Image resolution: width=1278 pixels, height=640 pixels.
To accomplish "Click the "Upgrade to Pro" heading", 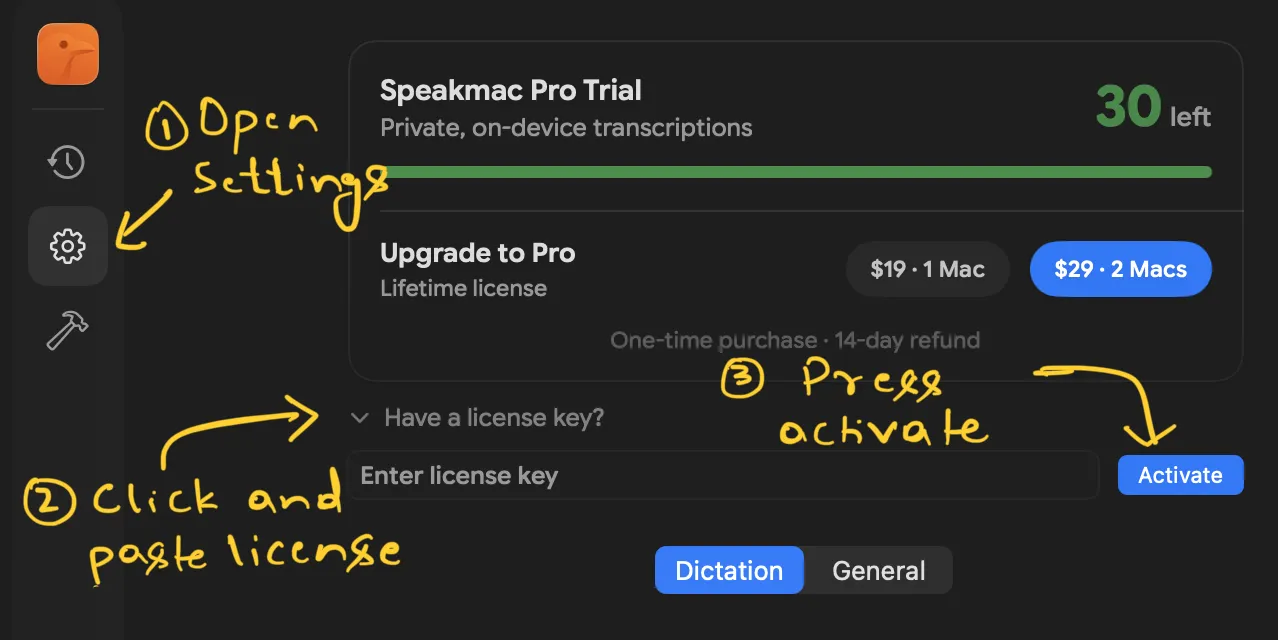I will click(477, 253).
